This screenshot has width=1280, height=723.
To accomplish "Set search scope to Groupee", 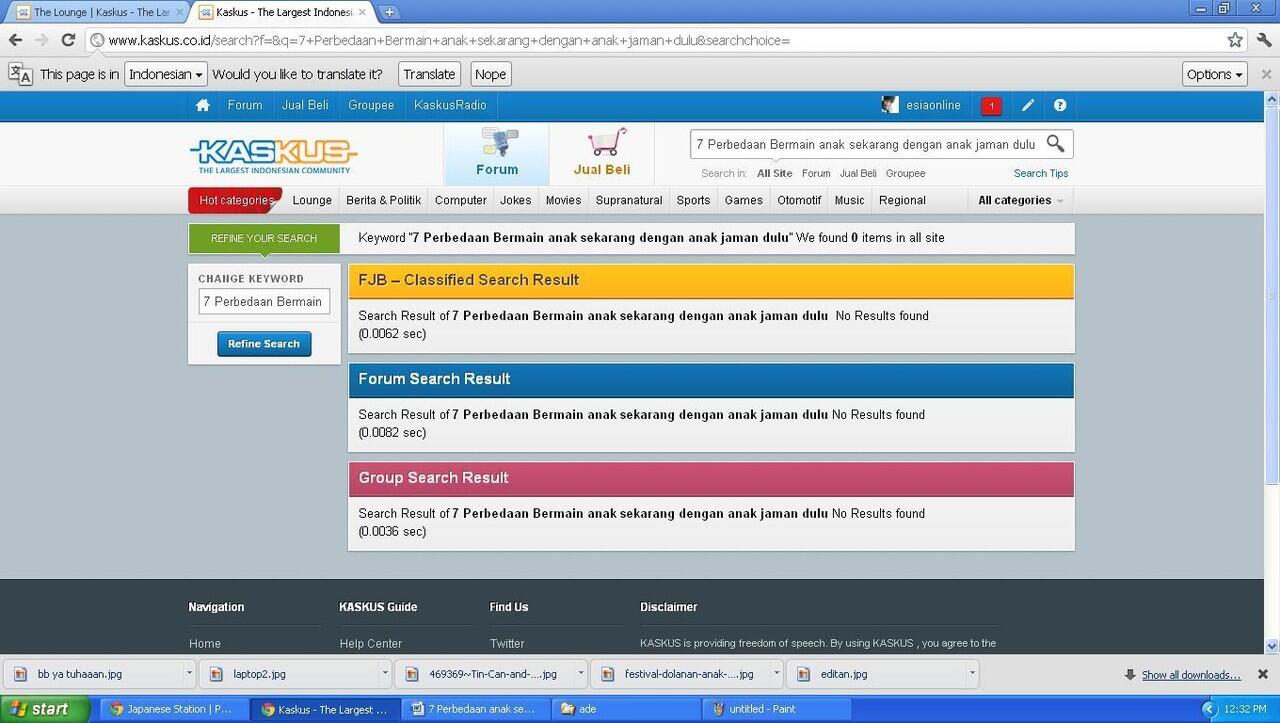I will 905,173.
